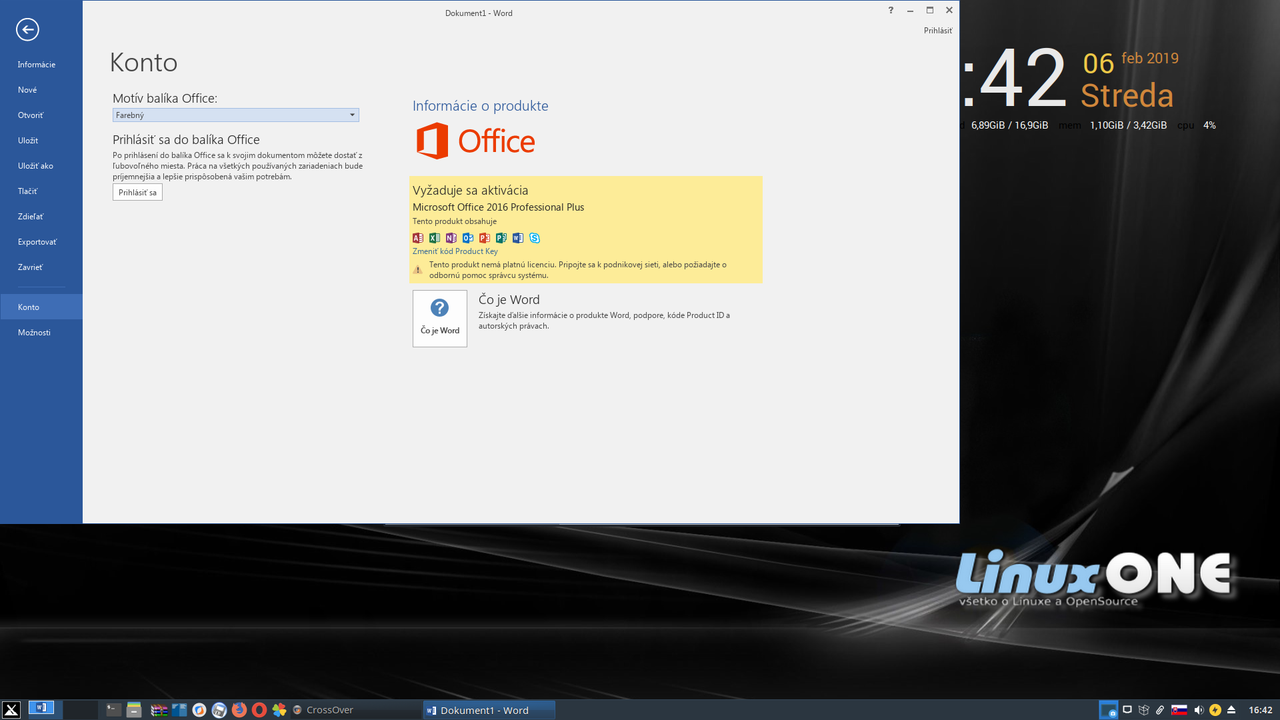Choose Zavrieť in the sidebar
Image resolution: width=1280 pixels, height=720 pixels.
pyautogui.click(x=41, y=267)
